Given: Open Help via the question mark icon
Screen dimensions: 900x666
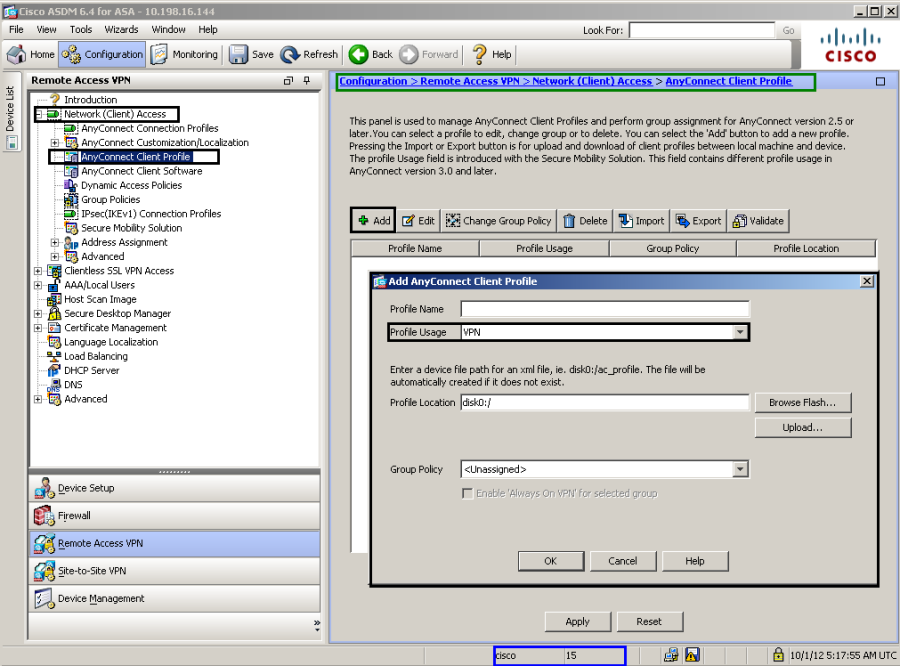Looking at the screenshot, I should pyautogui.click(x=491, y=55).
